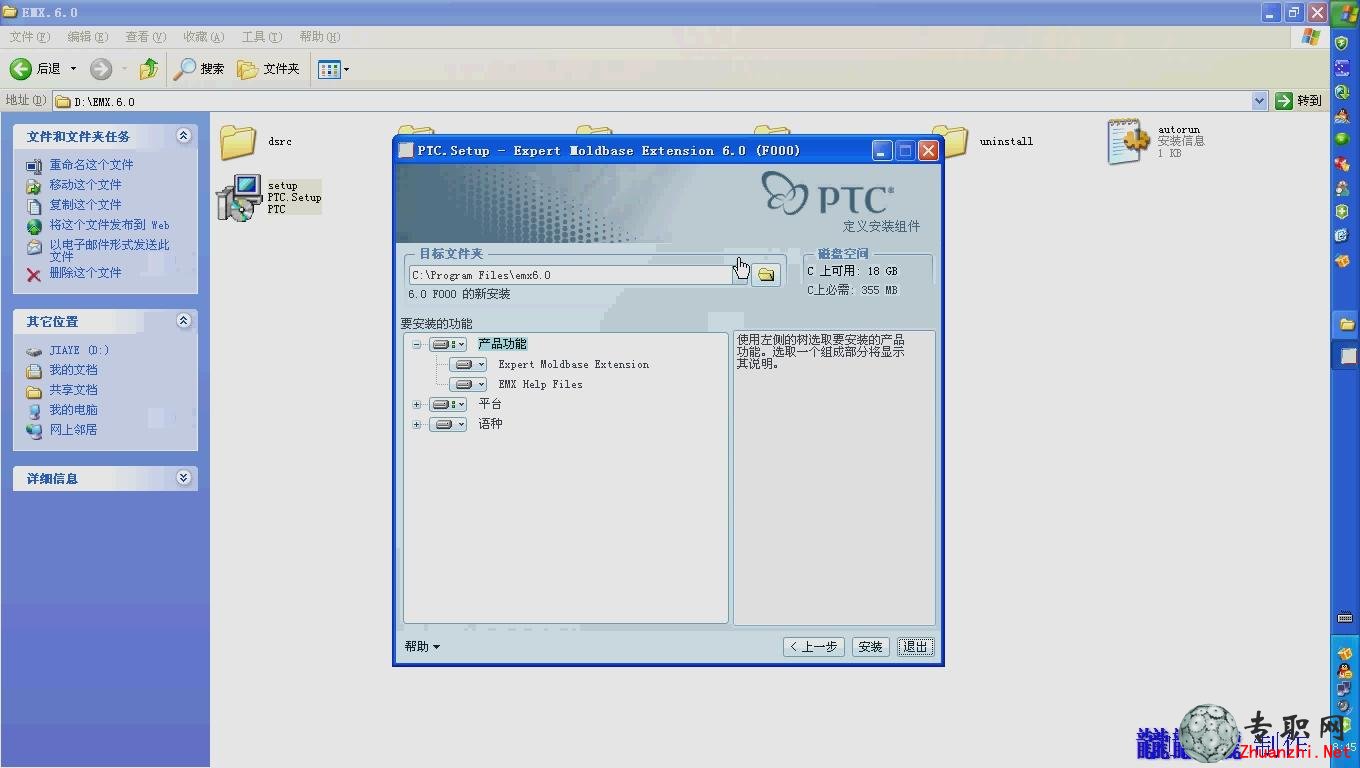Open the 文件 menu in Explorer
The image size is (1360, 768).
pos(29,37)
